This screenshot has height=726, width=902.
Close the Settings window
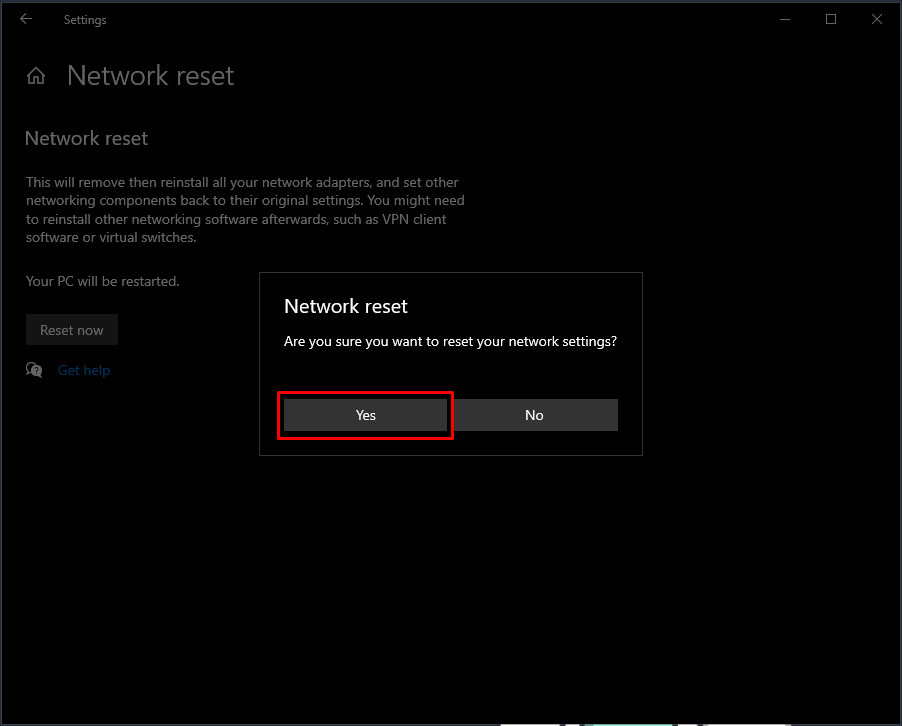[x=877, y=19]
